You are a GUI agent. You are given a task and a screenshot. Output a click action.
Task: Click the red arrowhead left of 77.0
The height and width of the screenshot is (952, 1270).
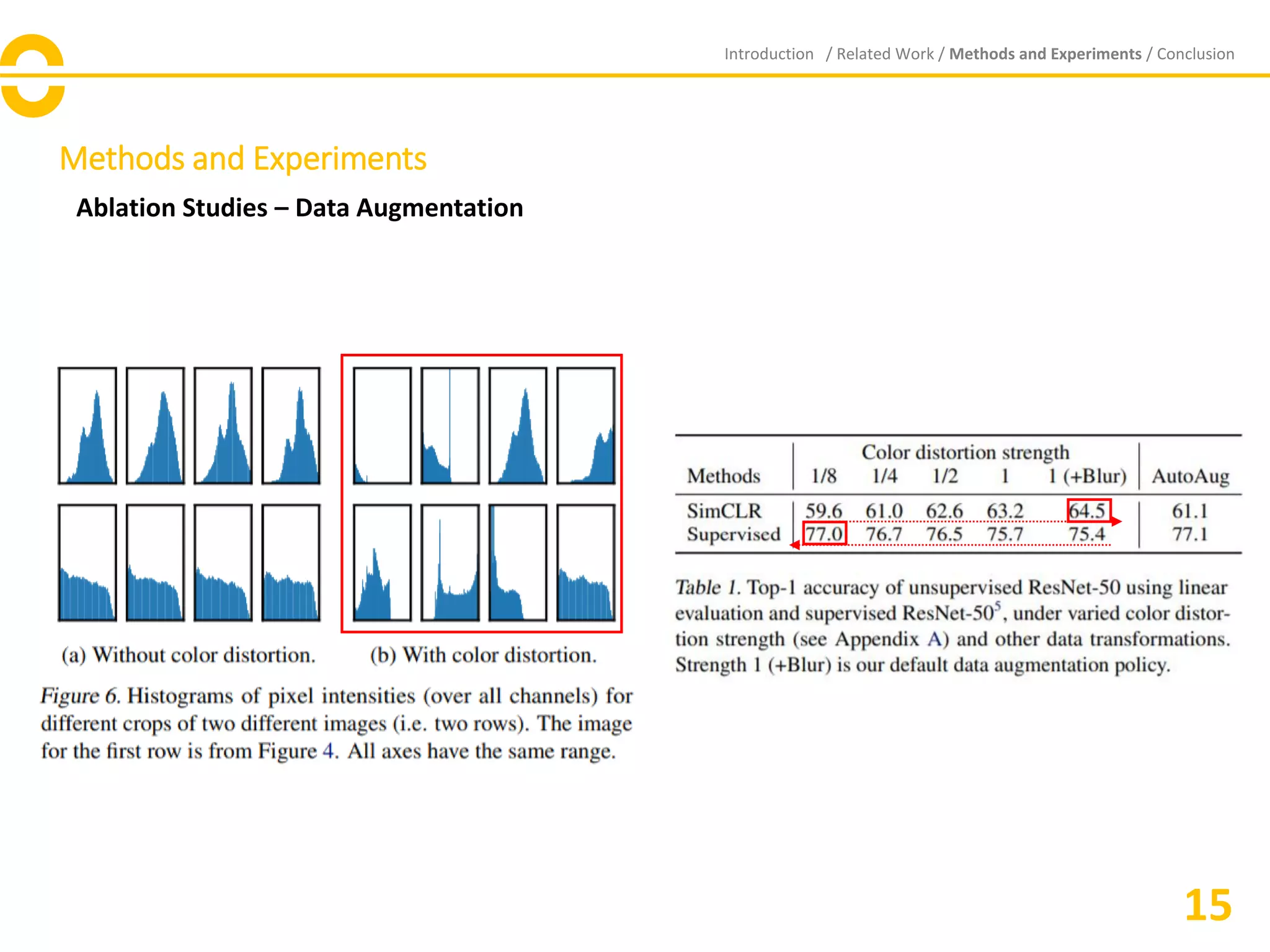pyautogui.click(x=794, y=545)
